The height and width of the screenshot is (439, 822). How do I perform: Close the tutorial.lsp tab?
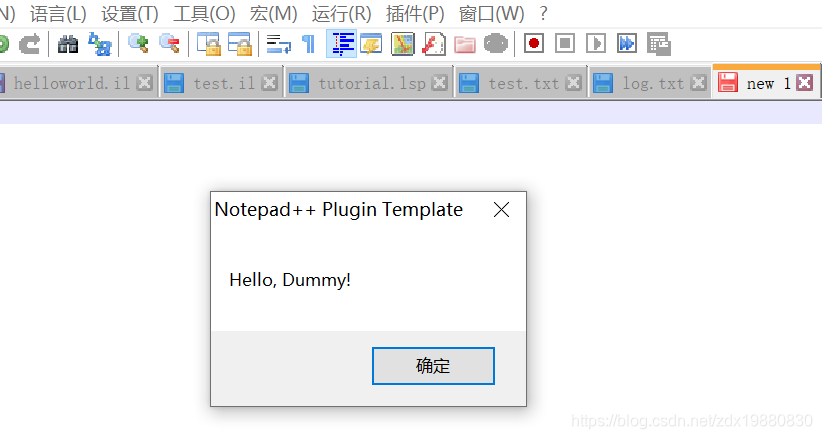coord(439,83)
